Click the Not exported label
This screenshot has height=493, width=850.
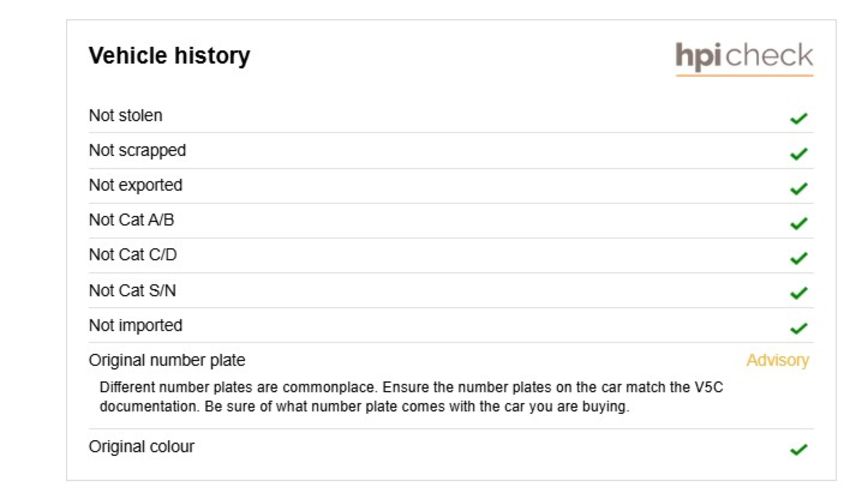click(x=136, y=185)
